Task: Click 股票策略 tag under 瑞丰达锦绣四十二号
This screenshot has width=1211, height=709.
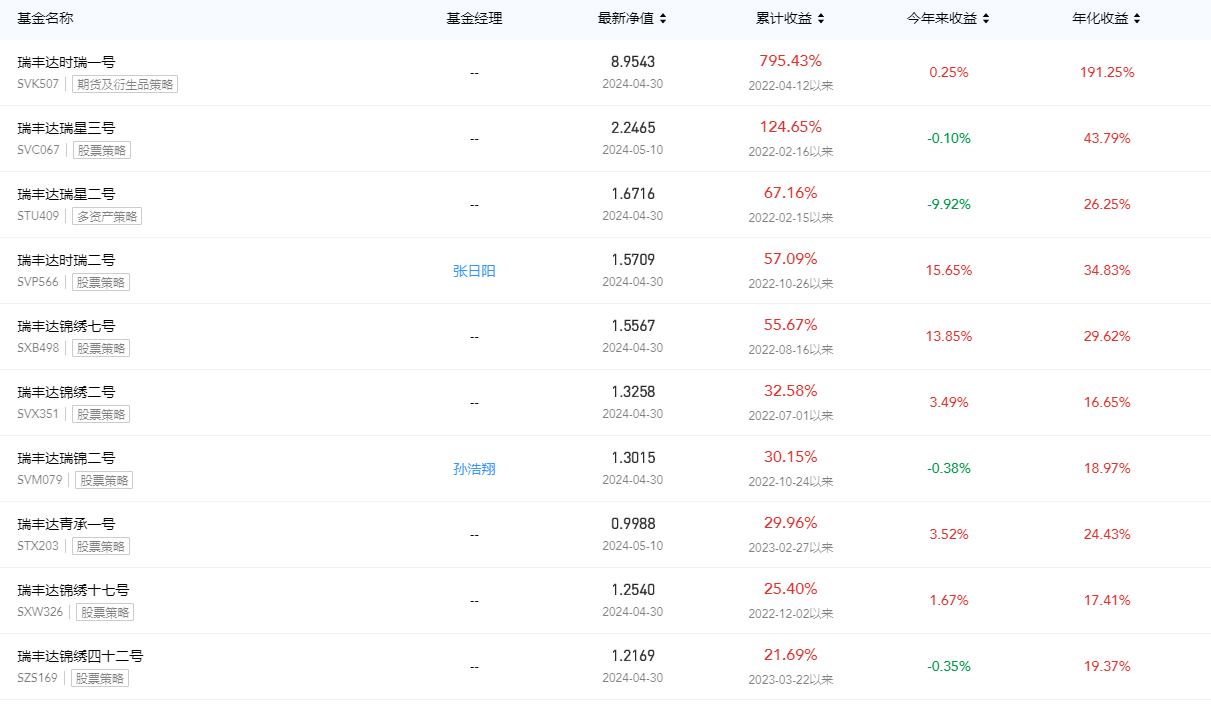Action: [100, 678]
